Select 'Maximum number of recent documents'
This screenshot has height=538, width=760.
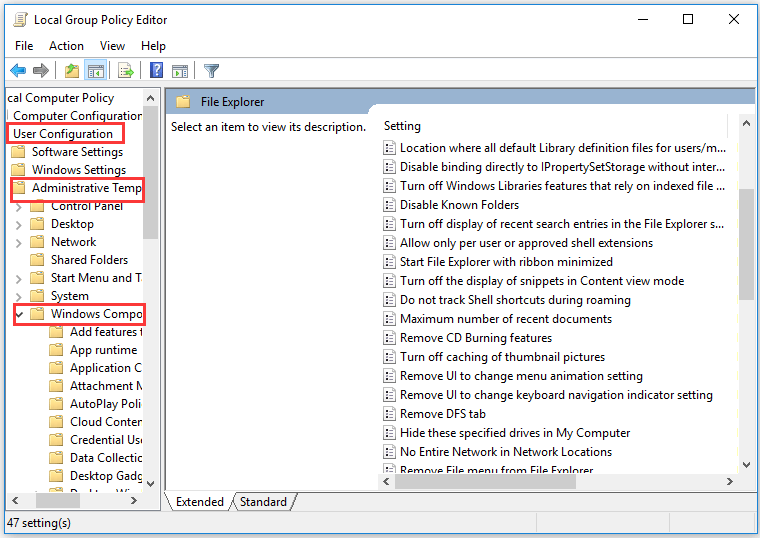pos(506,319)
